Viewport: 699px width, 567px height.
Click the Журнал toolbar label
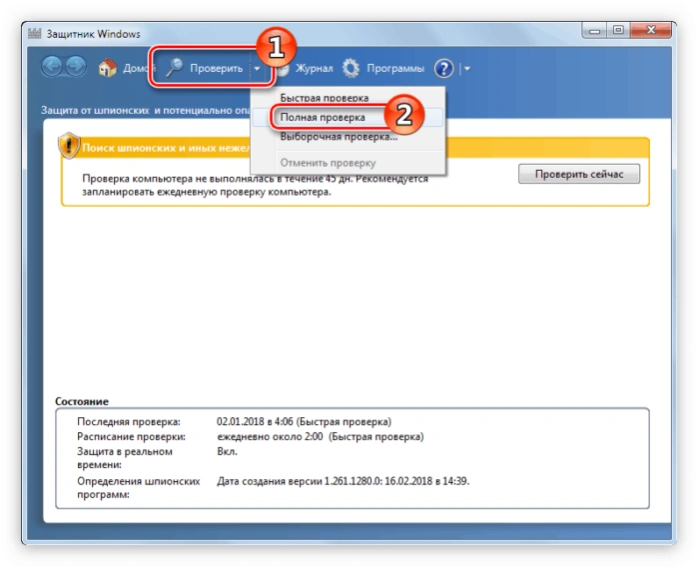click(x=314, y=68)
